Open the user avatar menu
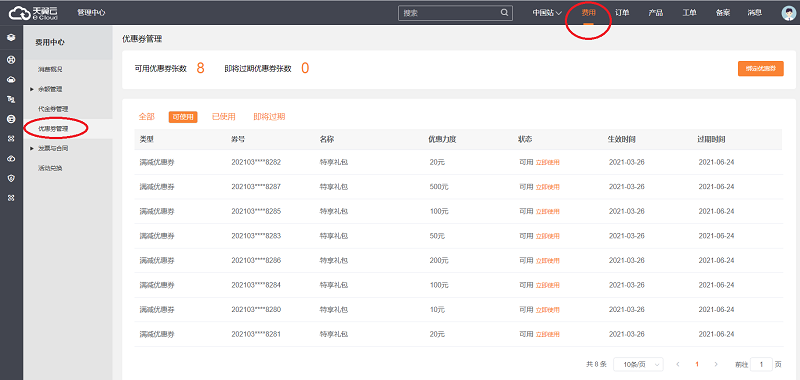This screenshot has width=800, height=380. 788,13
